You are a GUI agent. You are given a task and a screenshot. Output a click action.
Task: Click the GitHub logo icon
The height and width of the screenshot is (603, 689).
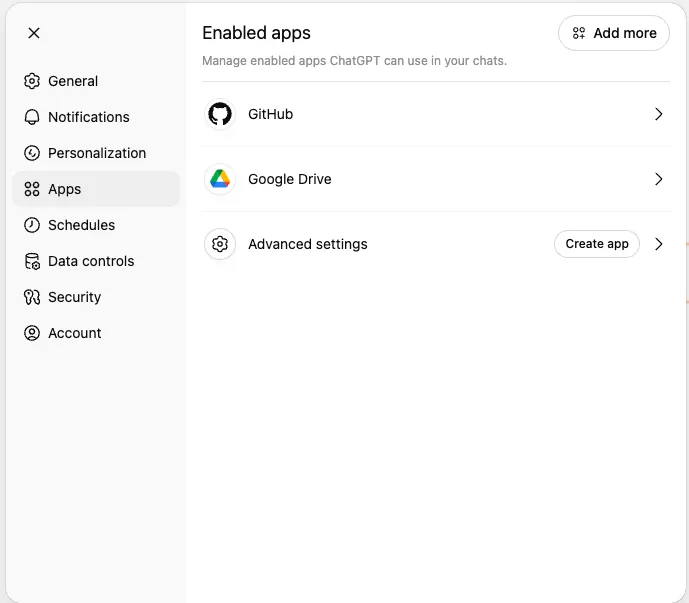[x=220, y=114]
